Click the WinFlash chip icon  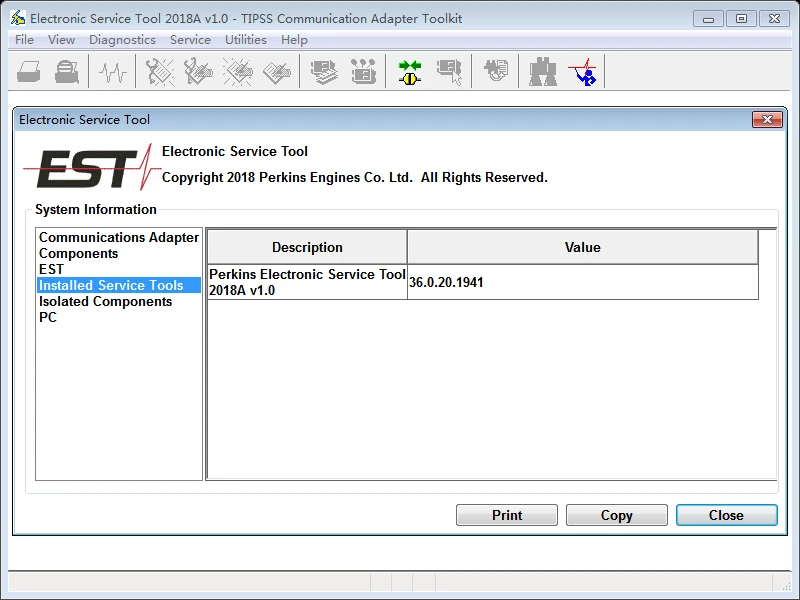(496, 71)
